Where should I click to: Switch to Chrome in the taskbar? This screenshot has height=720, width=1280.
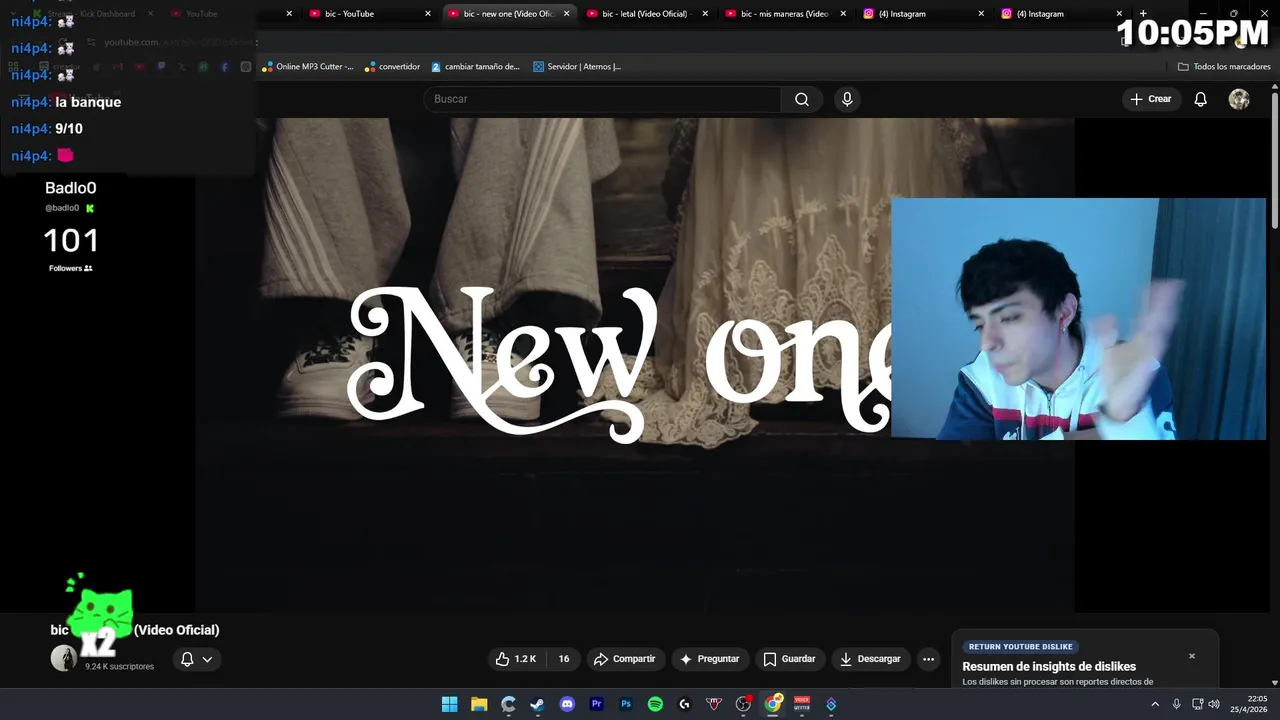[772, 704]
